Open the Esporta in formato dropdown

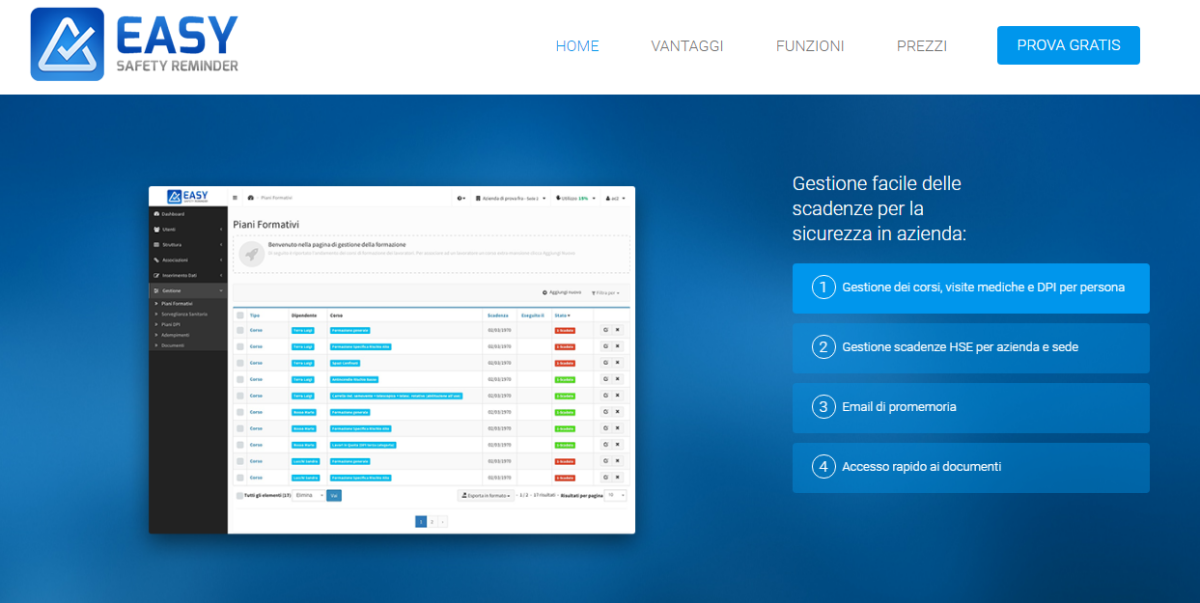click(486, 495)
